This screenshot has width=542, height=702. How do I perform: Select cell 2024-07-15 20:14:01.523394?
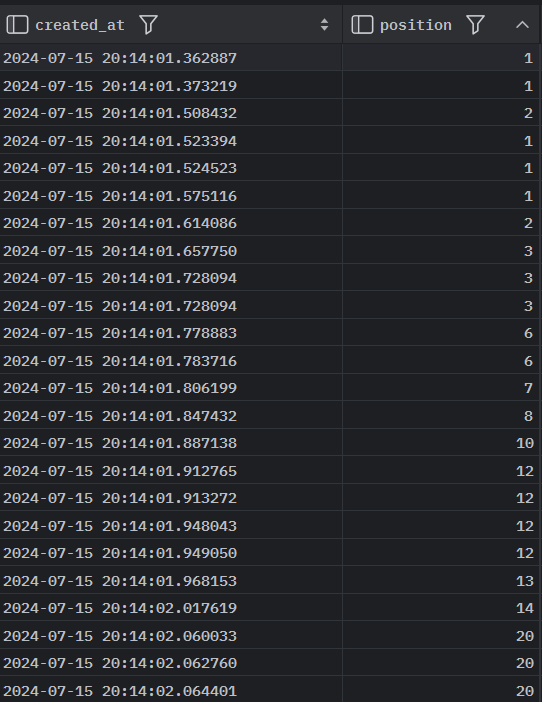[x=171, y=141]
